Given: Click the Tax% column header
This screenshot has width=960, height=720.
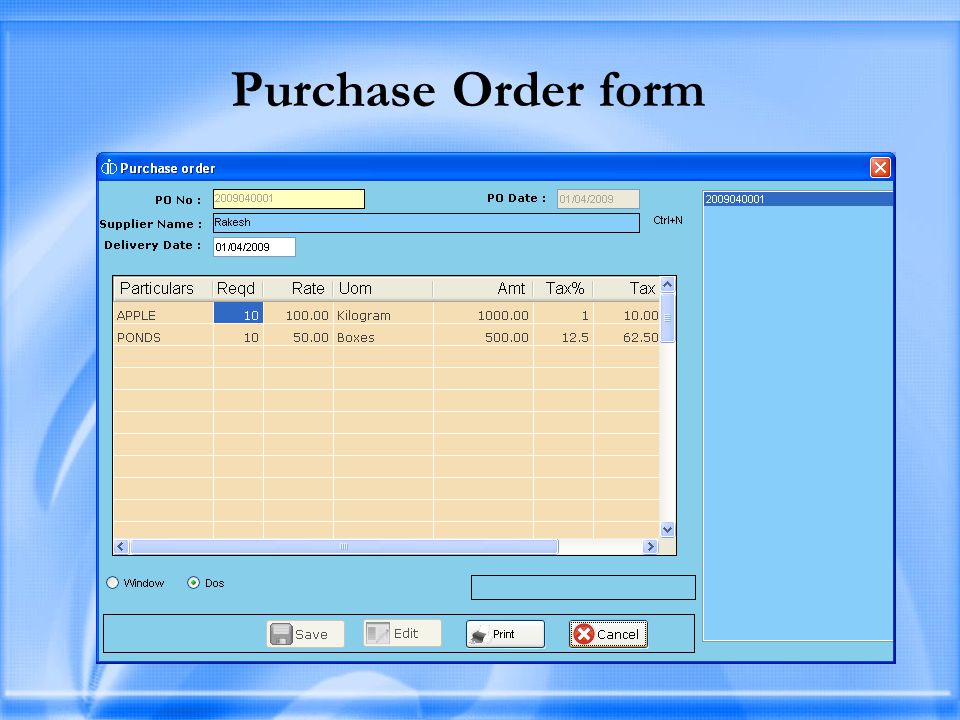Looking at the screenshot, I should [563, 288].
